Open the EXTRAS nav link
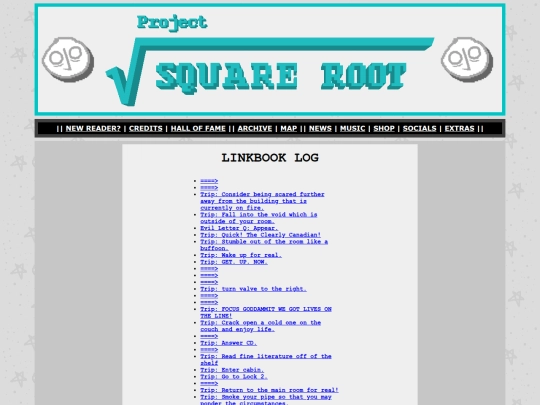The width and height of the screenshot is (540, 405). pyautogui.click(x=459, y=128)
